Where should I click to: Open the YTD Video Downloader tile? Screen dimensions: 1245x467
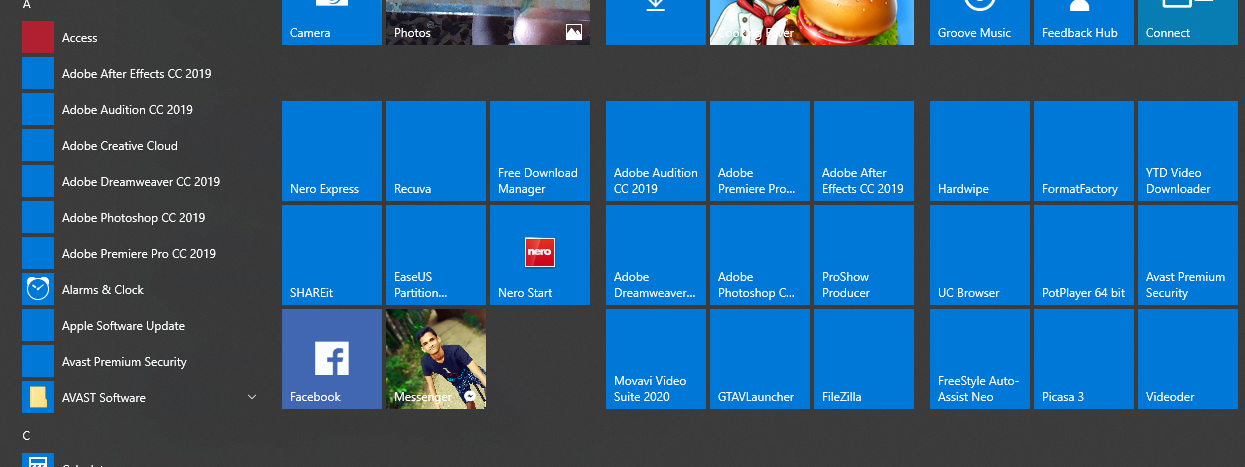pyautogui.click(x=1188, y=151)
